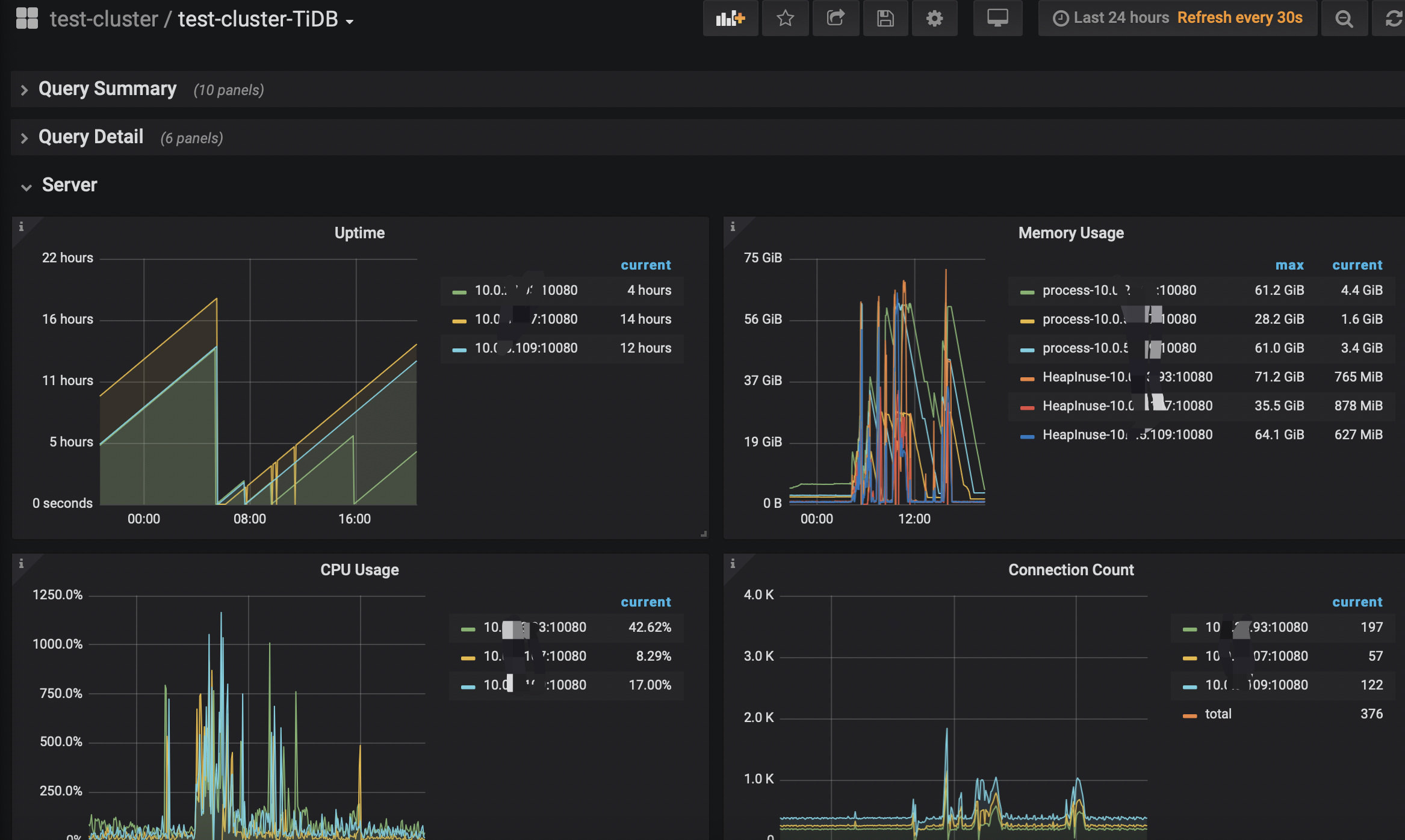Image resolution: width=1405 pixels, height=840 pixels.
Task: Sort Memory Usage legend by max column
Action: click(1289, 265)
